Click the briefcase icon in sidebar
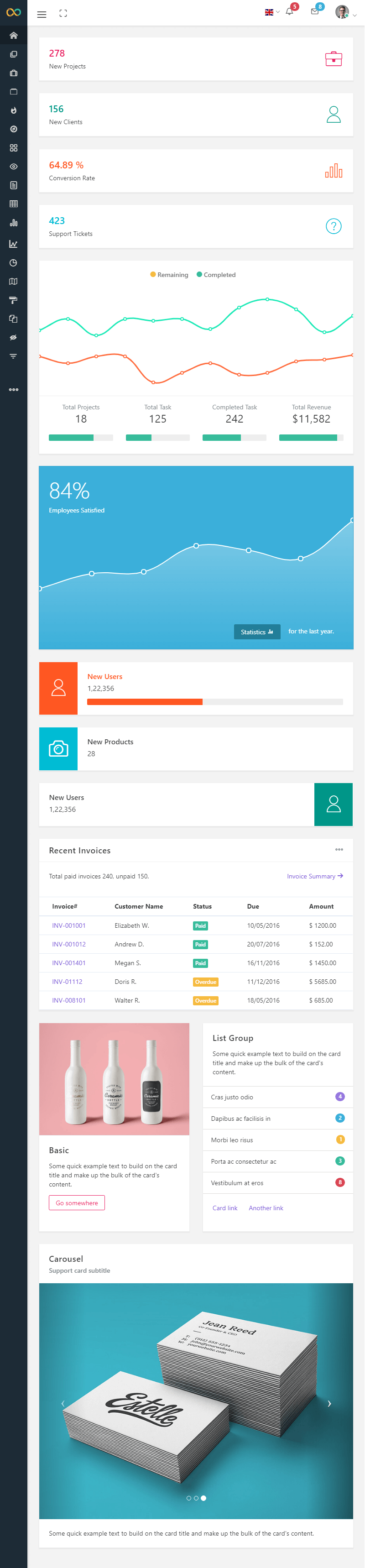The height and width of the screenshot is (1568, 365). pos(13,73)
